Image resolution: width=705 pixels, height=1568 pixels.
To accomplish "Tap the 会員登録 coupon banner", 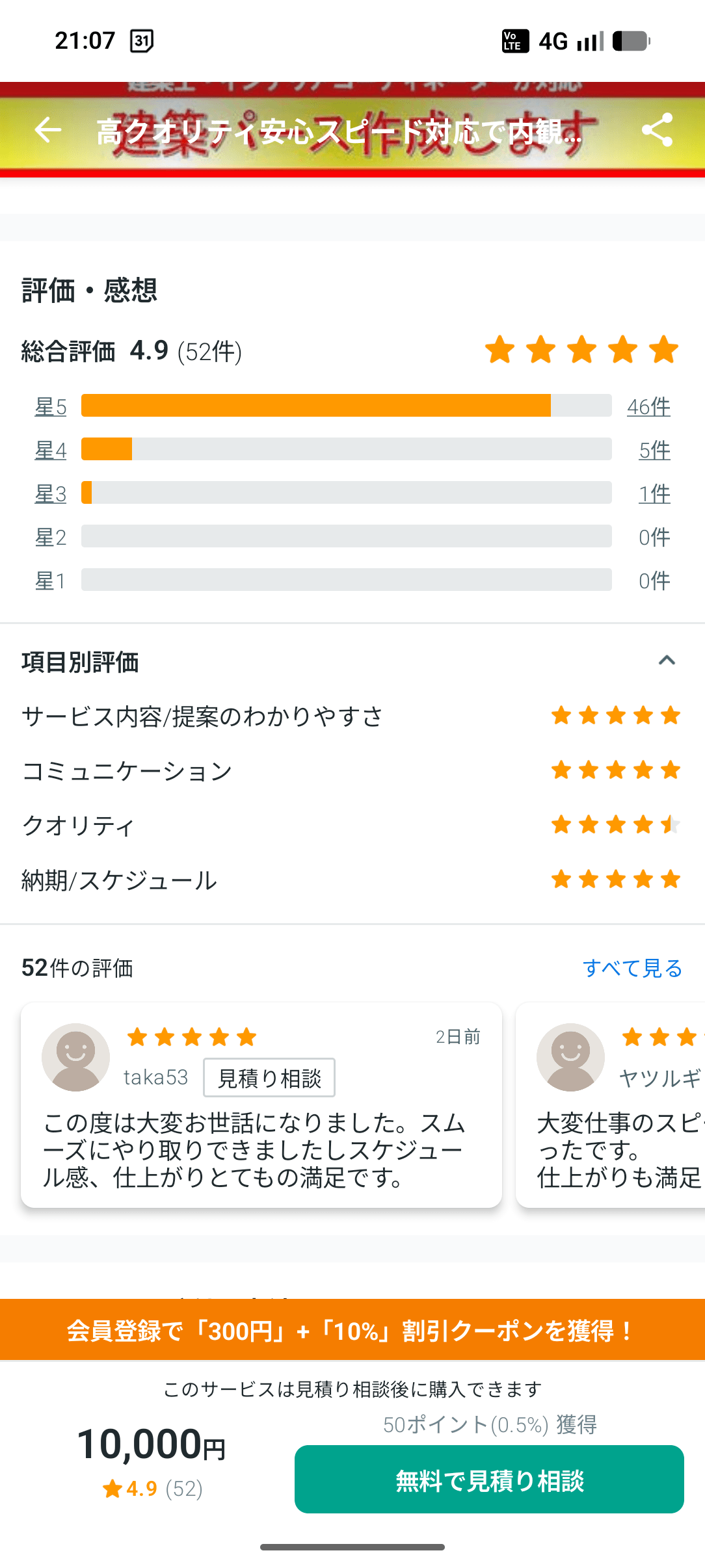I will tap(352, 1330).
